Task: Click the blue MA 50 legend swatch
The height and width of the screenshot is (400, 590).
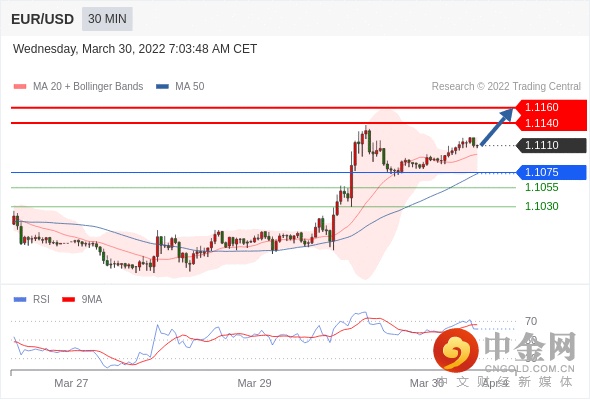Action: (162, 87)
